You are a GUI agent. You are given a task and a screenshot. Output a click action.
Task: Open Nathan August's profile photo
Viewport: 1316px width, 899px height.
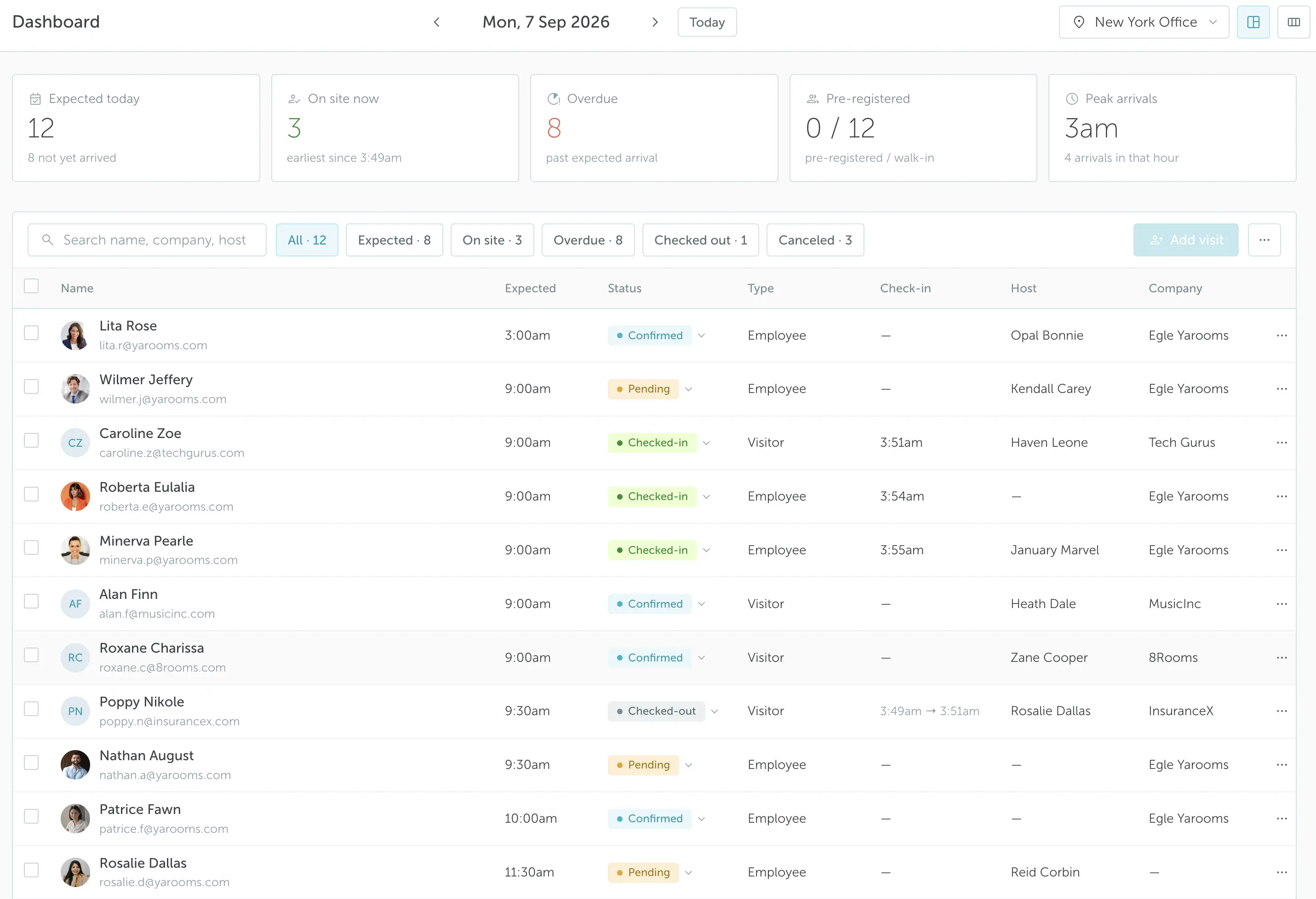(75, 765)
